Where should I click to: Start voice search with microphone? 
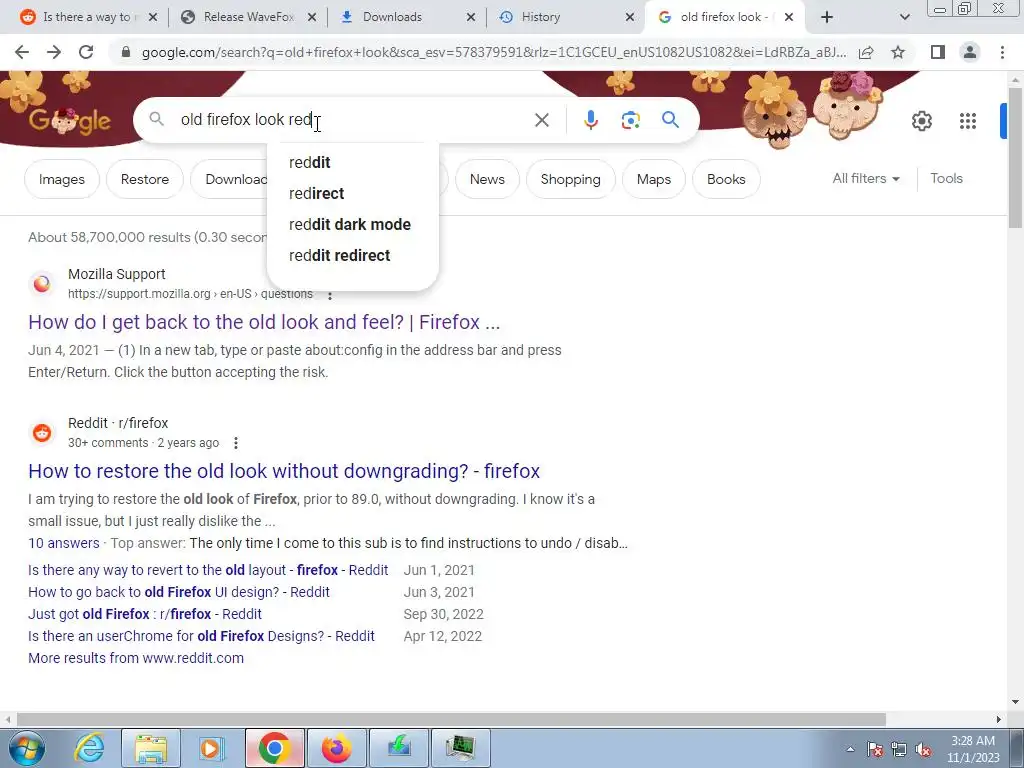[590, 120]
